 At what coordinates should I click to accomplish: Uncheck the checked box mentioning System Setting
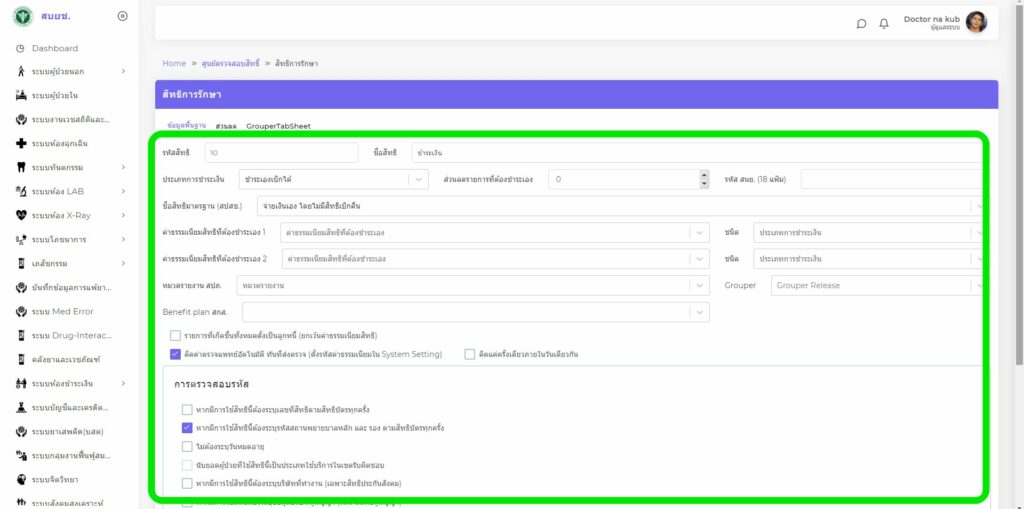pos(175,354)
